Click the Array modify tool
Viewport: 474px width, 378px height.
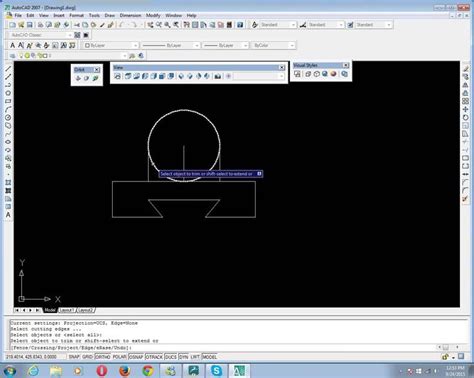465,101
